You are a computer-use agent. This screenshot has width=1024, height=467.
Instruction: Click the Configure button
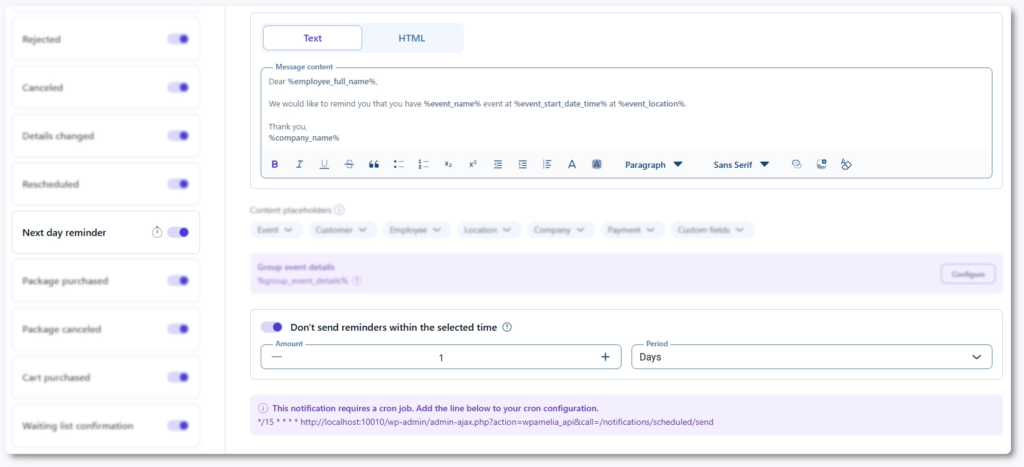click(x=968, y=274)
